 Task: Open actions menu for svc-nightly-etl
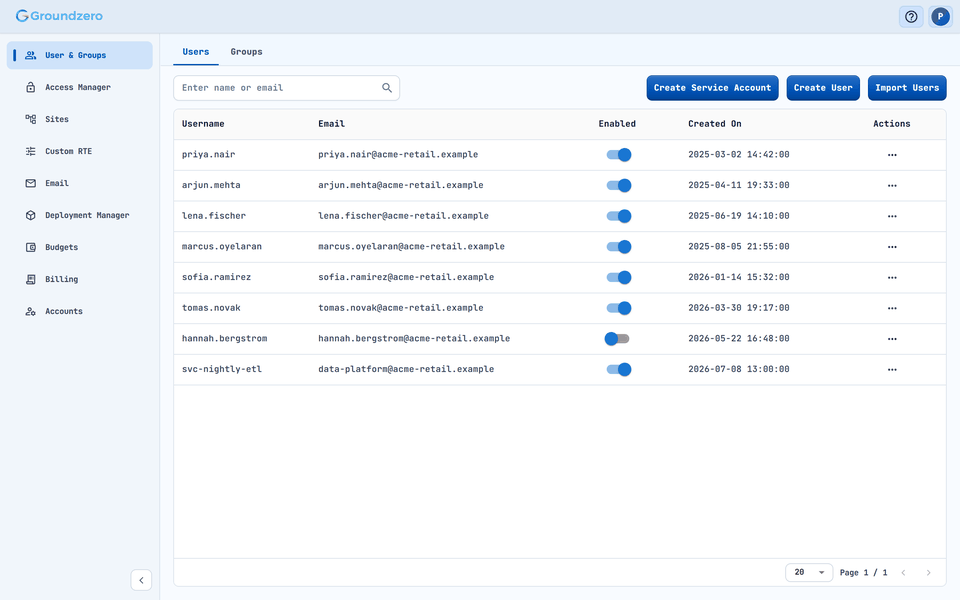[892, 369]
